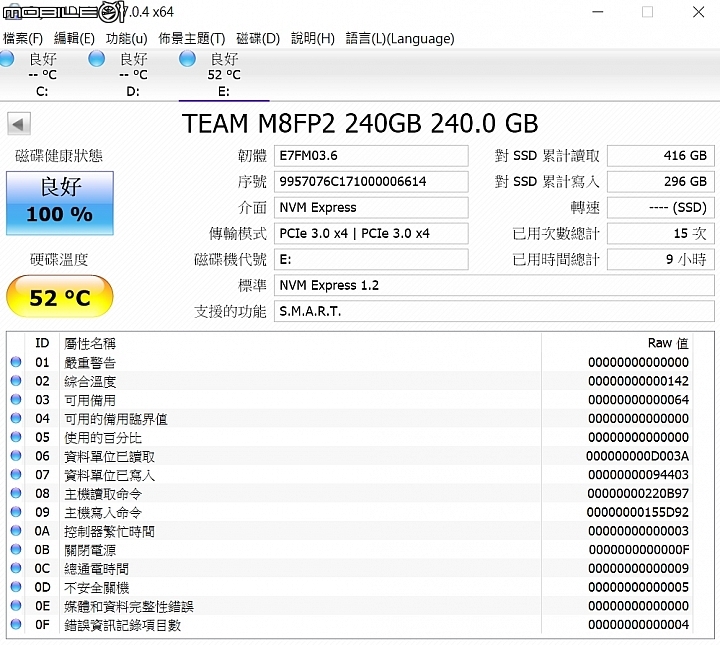Select the C: drive status circle
Screen dimensions: 720x645
click(7, 59)
